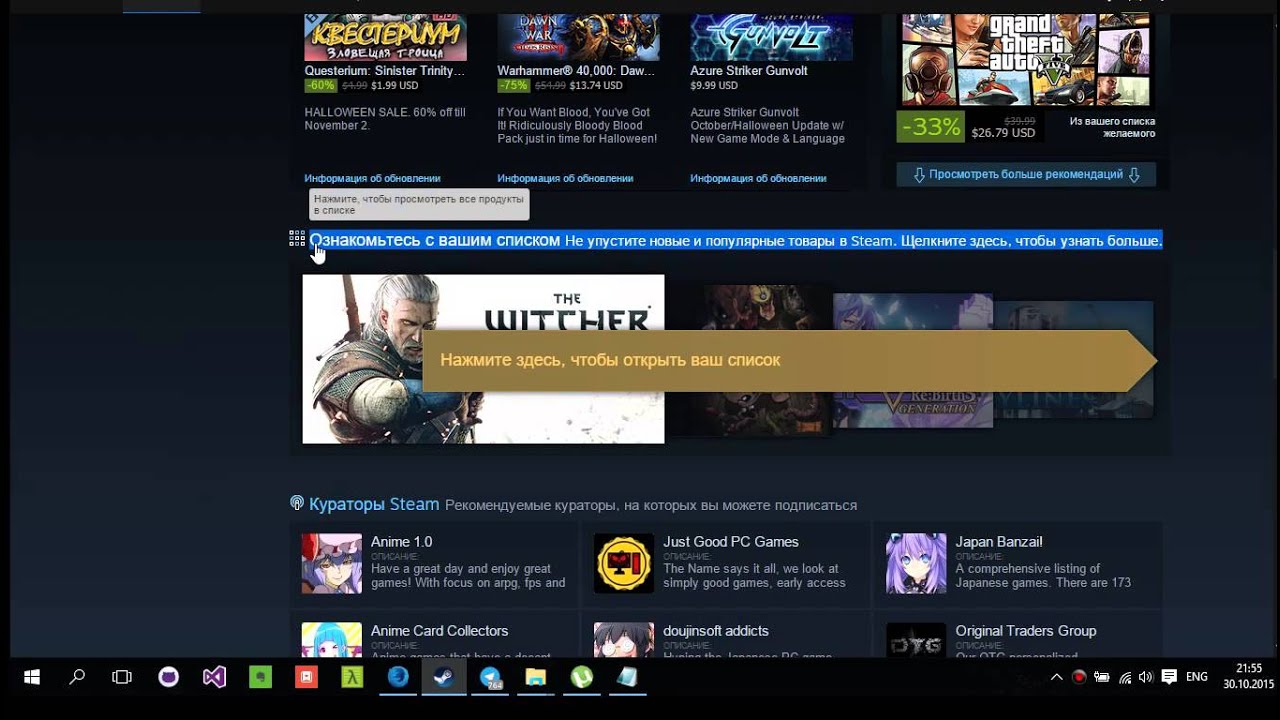The height and width of the screenshot is (720, 1280).
Task: Open 'Ознакомьтесь с вашим списком' heading
Action: (434, 240)
